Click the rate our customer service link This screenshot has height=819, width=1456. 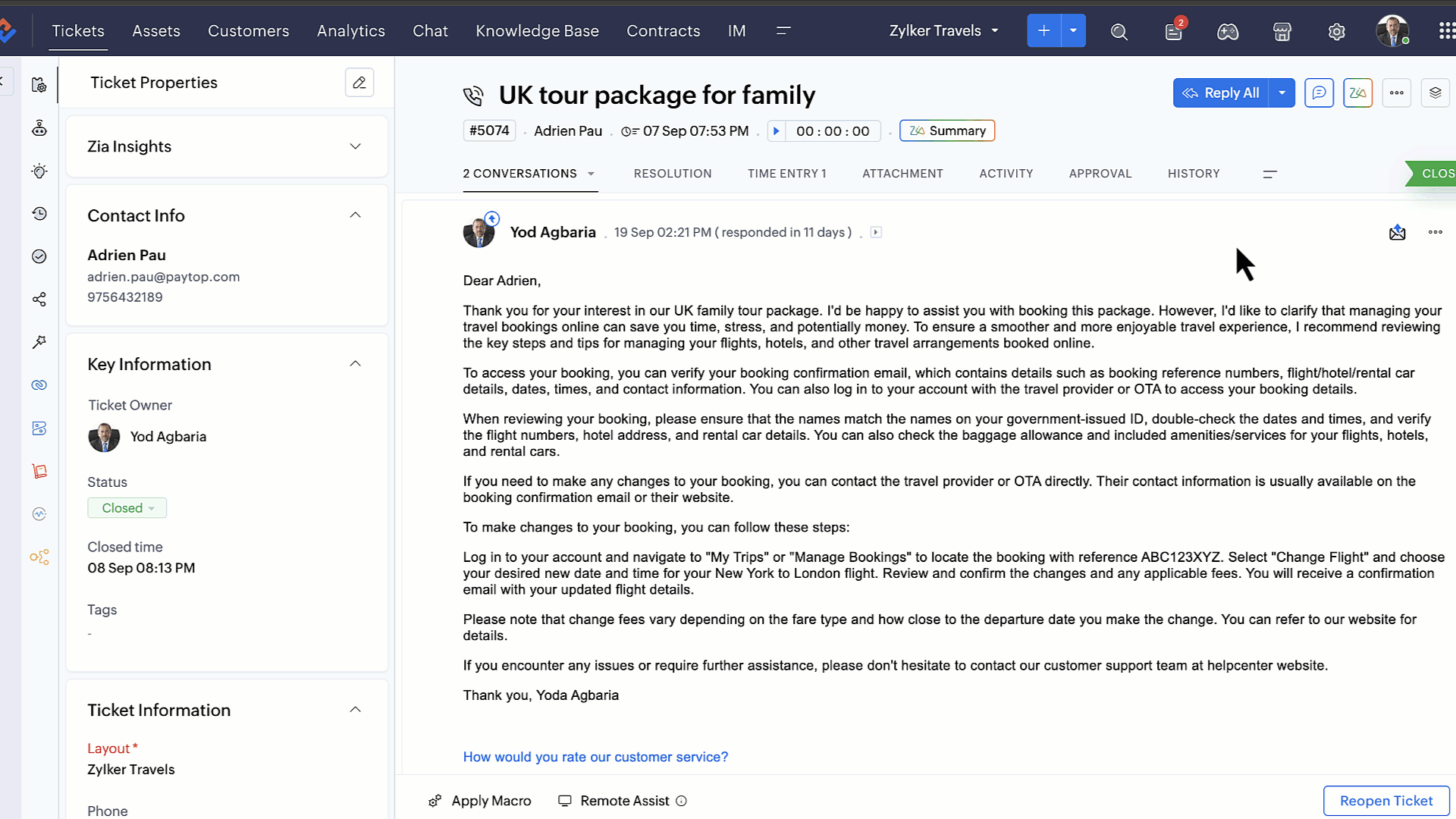(x=595, y=757)
